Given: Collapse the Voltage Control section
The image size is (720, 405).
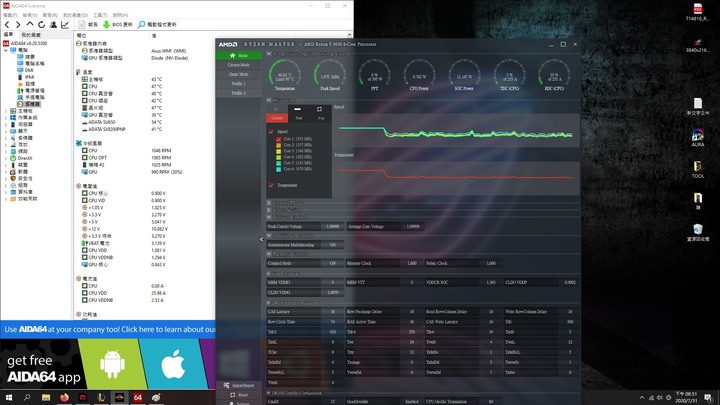Looking at the screenshot, I should 269,217.
